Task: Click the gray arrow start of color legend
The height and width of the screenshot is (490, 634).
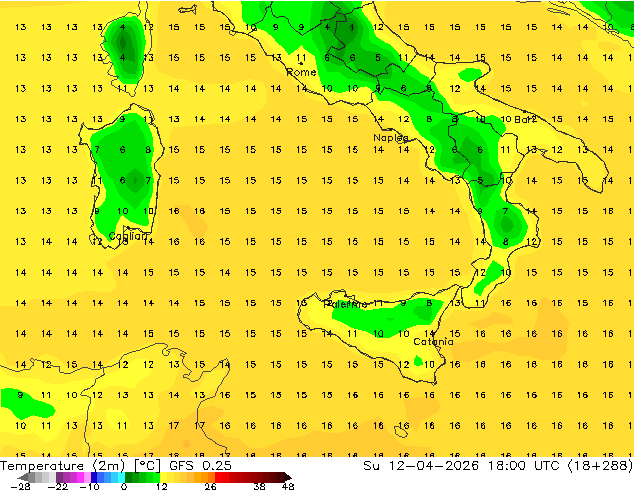Action: 23,477
